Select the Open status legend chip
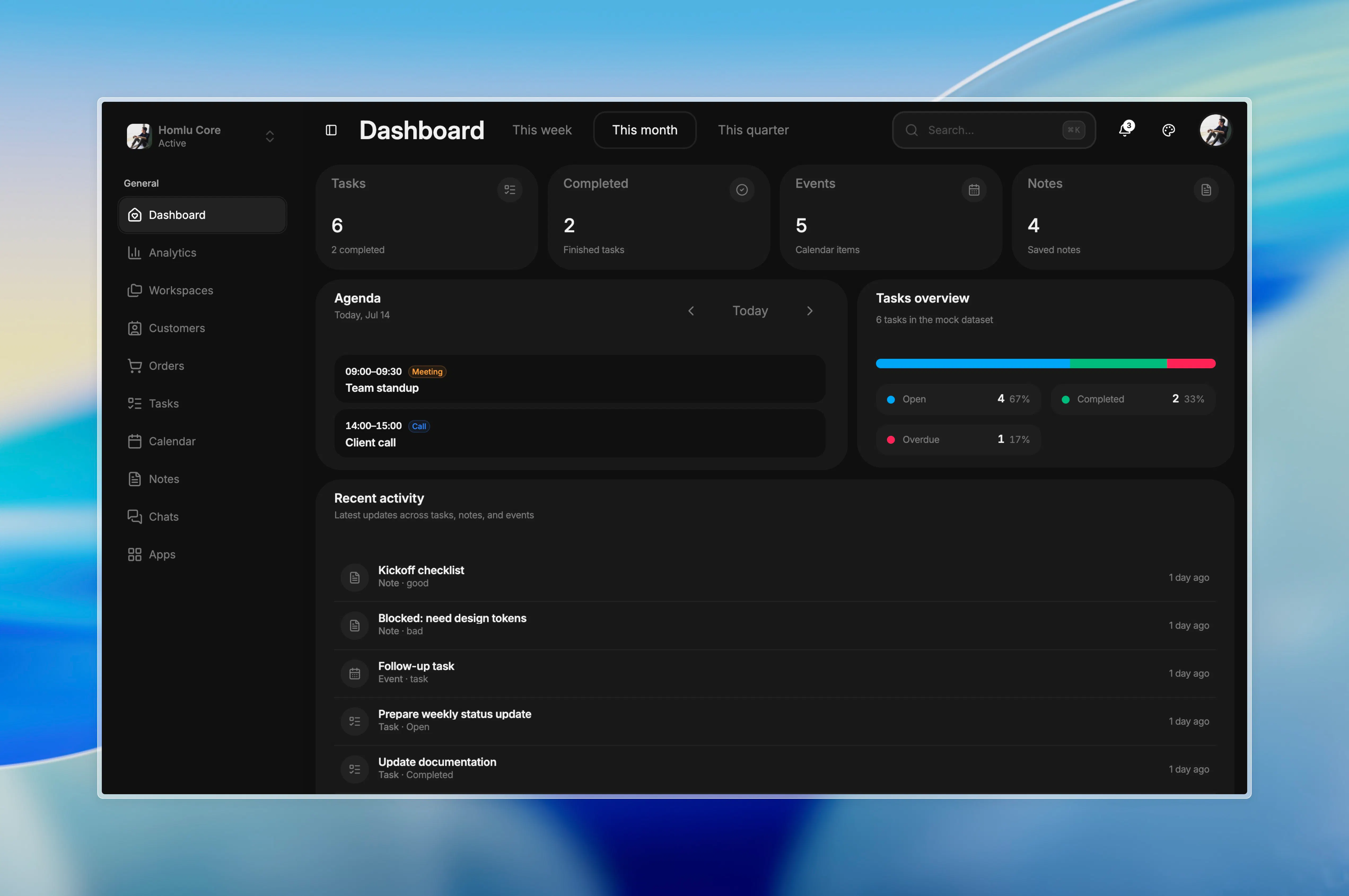The image size is (1349, 896). click(x=958, y=399)
